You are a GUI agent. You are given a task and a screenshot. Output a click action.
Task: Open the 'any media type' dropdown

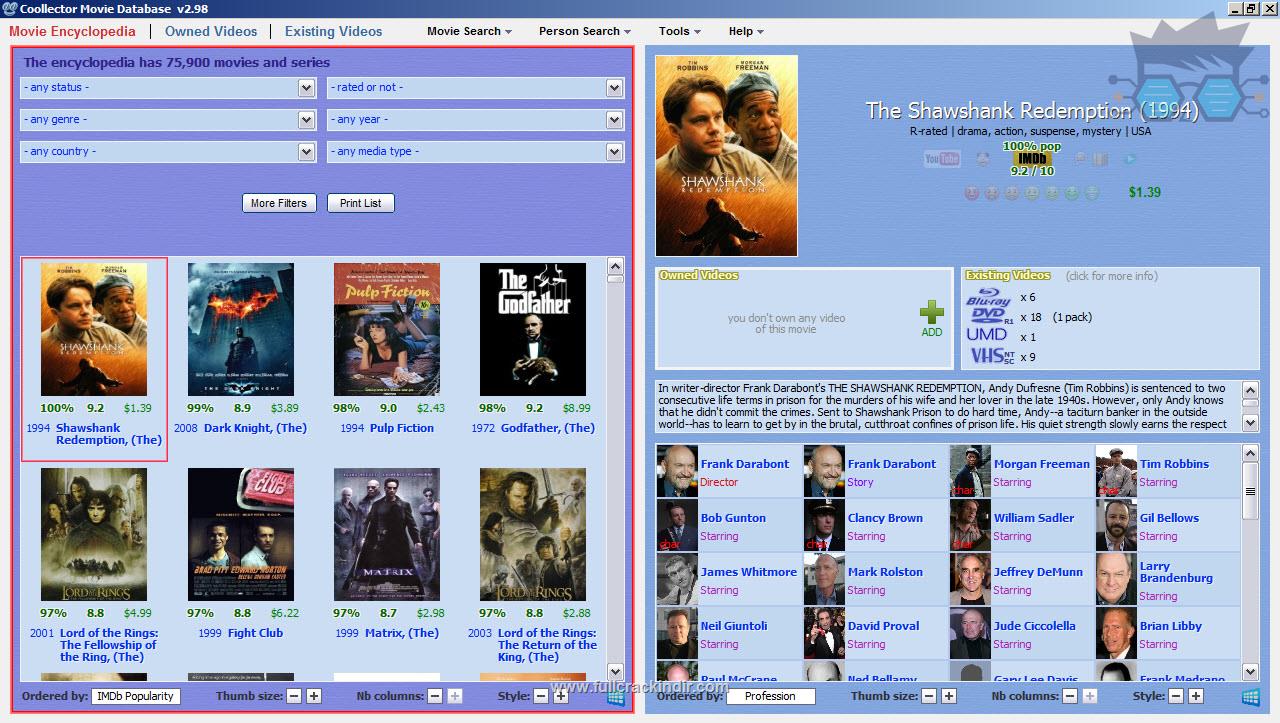pos(476,152)
